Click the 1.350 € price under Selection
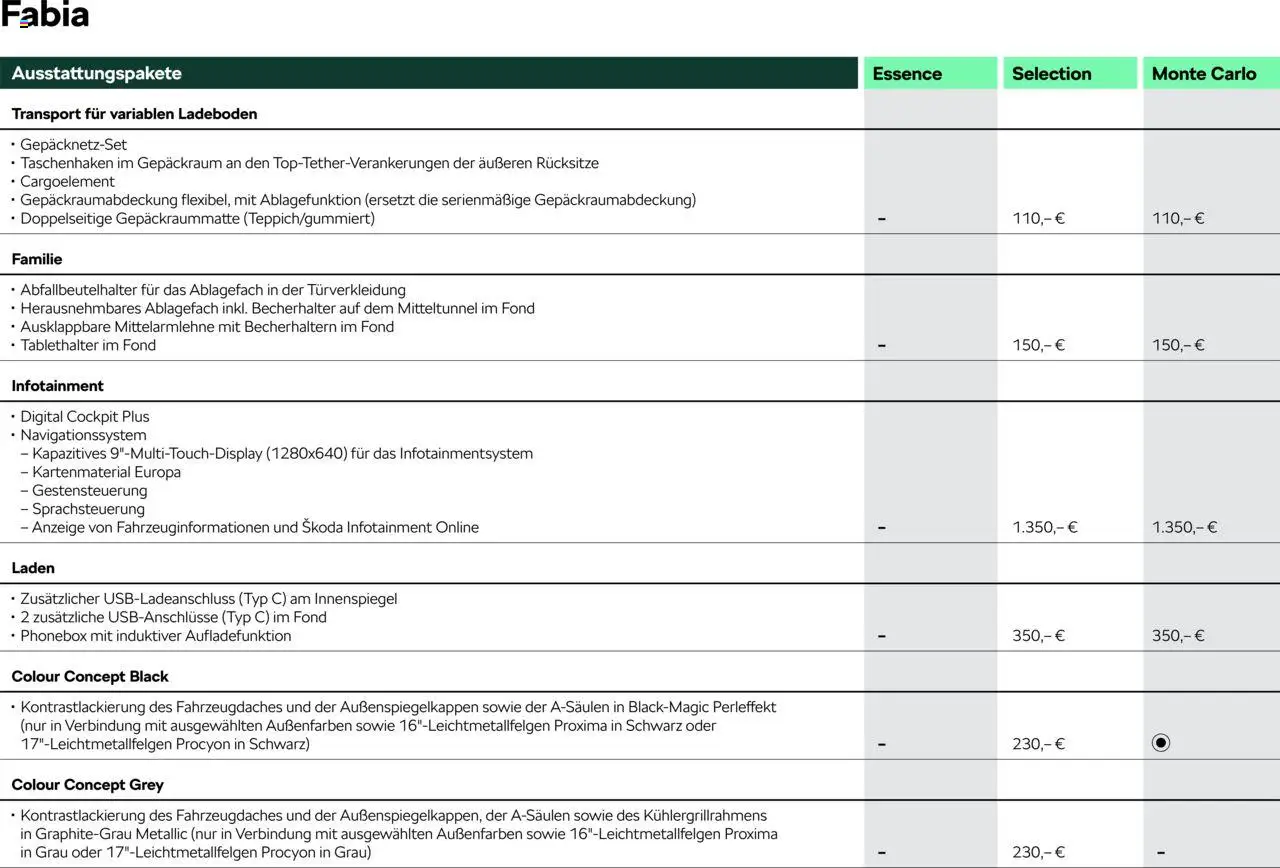The image size is (1280, 868). coord(1044,527)
